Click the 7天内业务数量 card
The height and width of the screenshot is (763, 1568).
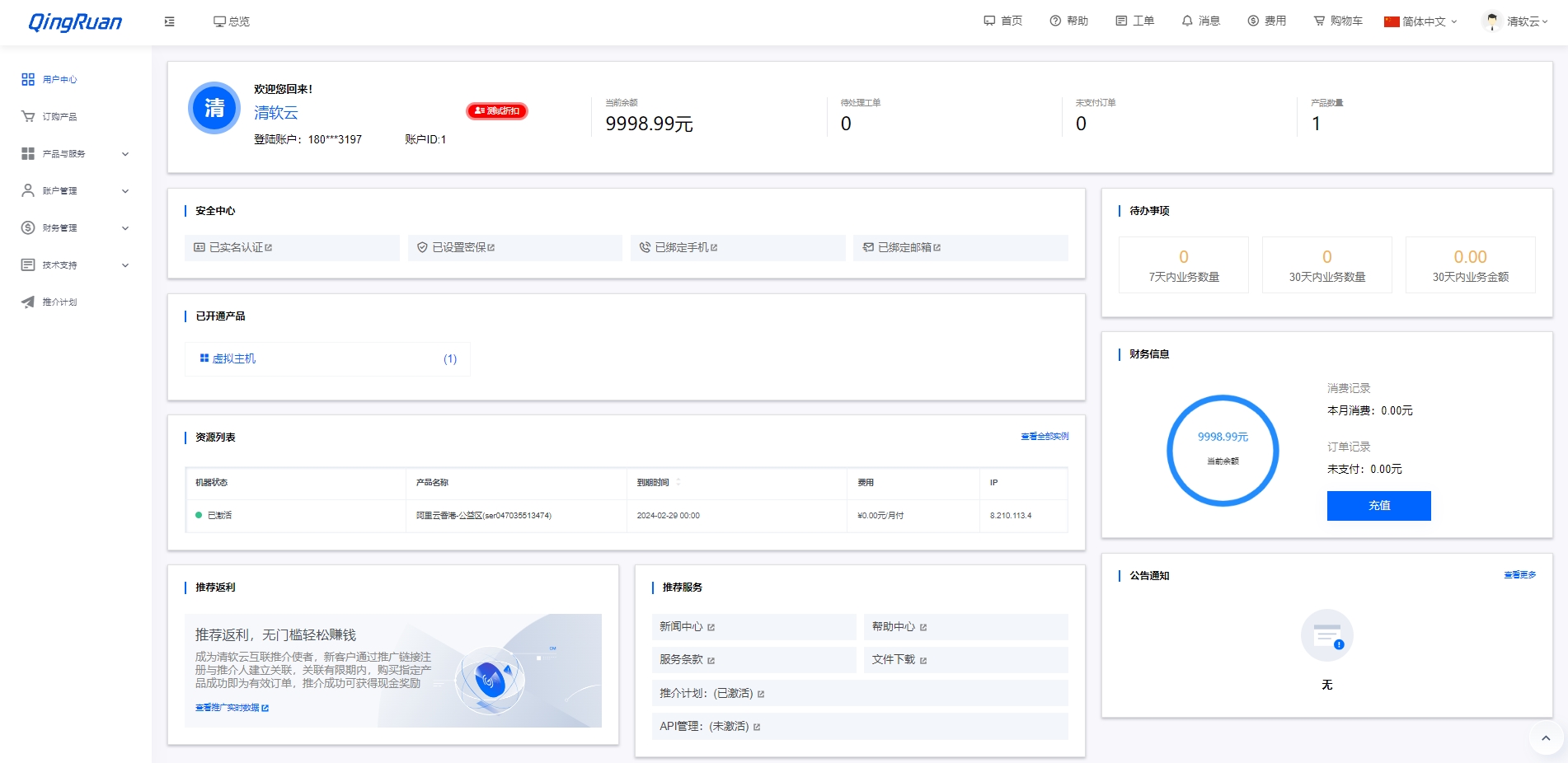click(1184, 265)
